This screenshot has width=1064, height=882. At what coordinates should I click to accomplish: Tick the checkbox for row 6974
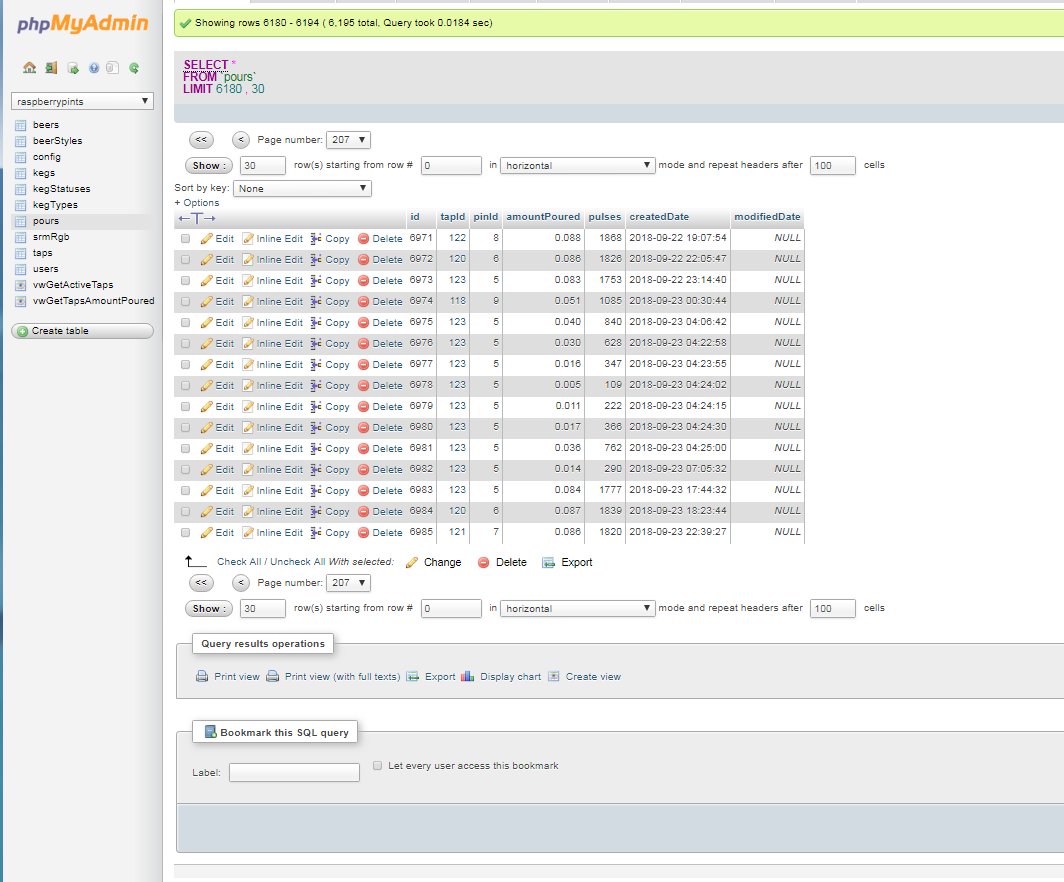(x=185, y=302)
